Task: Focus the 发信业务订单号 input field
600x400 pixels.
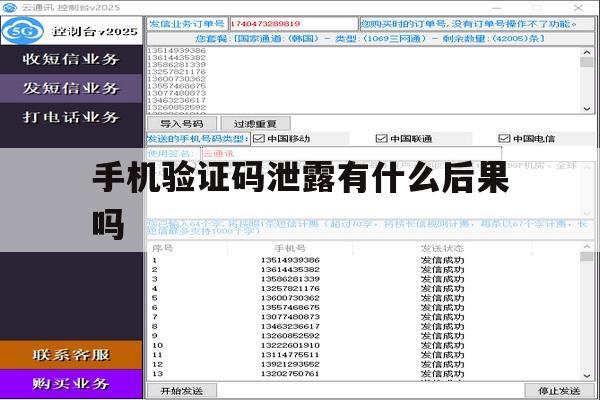Action: (293, 24)
